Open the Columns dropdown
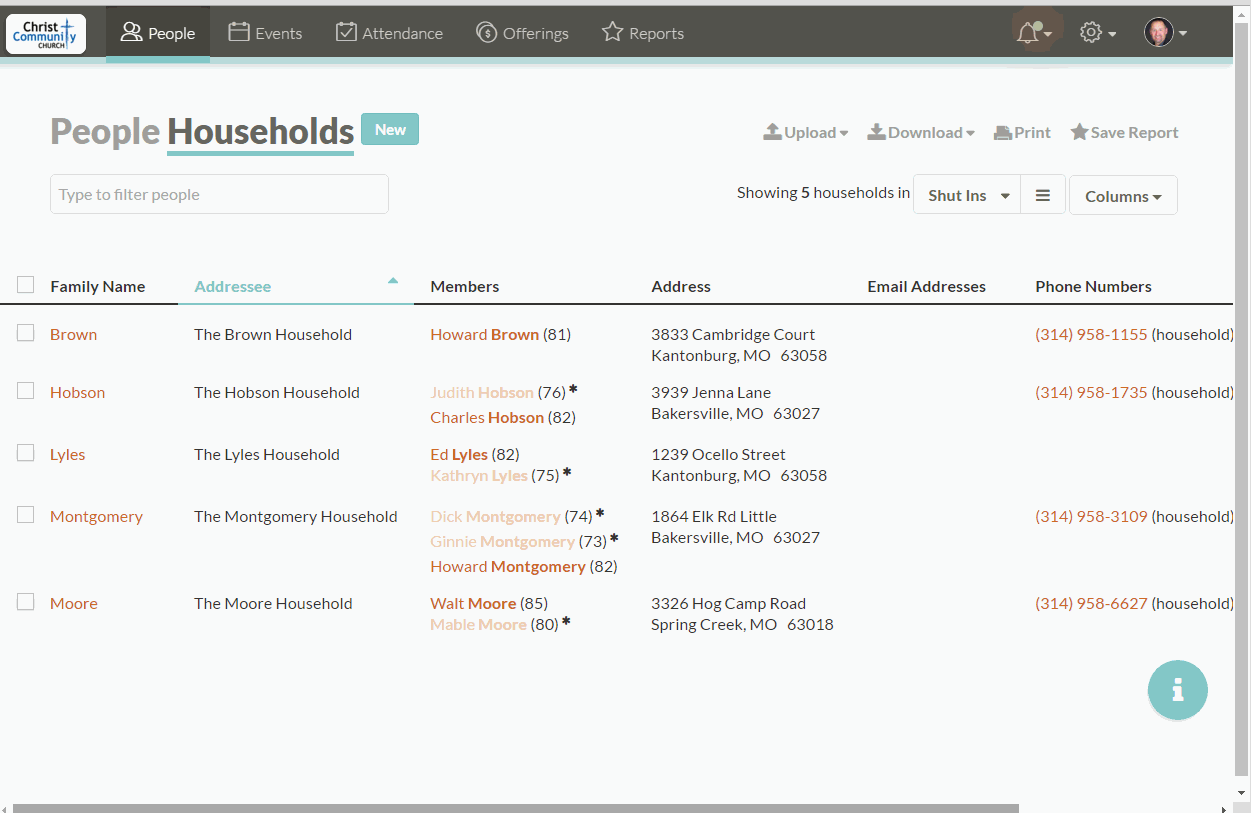 [1122, 196]
